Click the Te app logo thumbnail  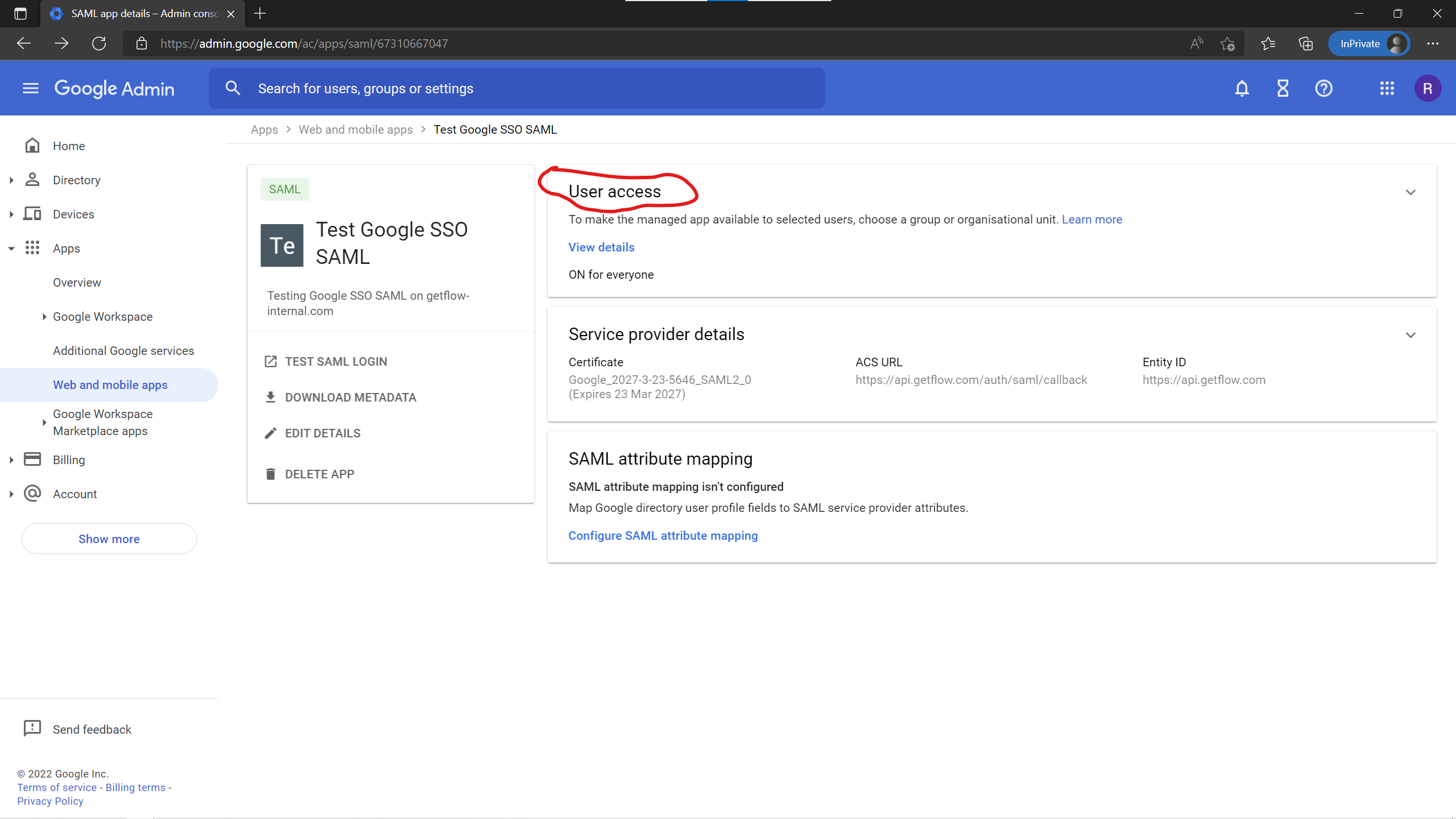point(282,246)
